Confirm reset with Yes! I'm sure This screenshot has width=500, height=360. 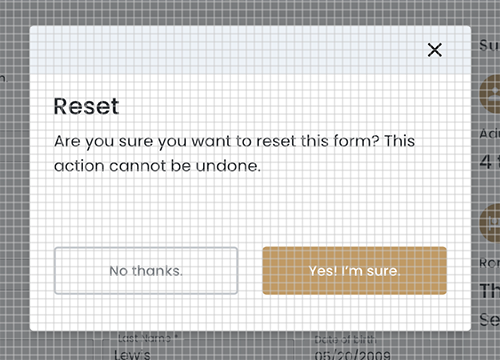coord(354,271)
